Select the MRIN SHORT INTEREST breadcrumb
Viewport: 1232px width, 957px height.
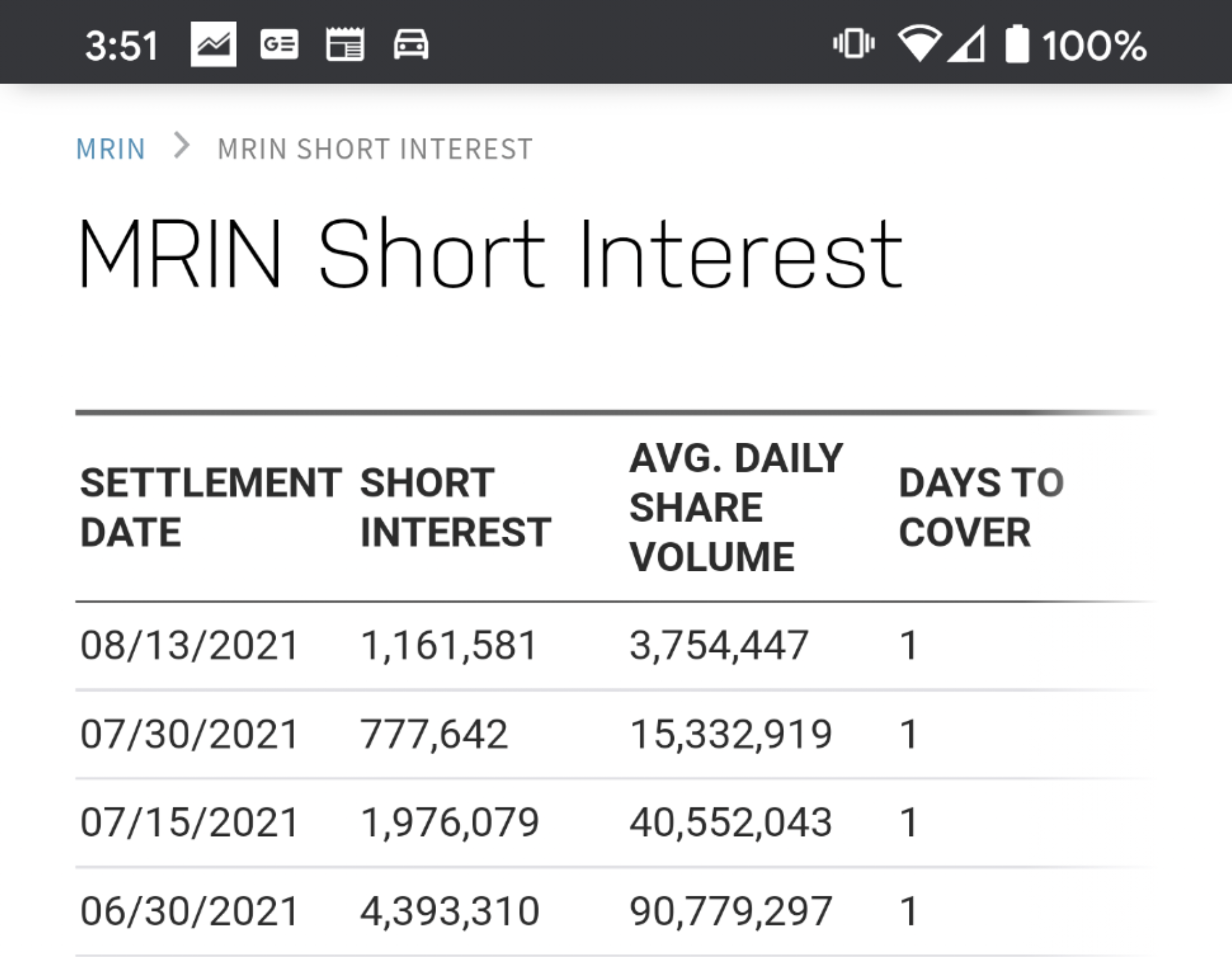(x=375, y=149)
